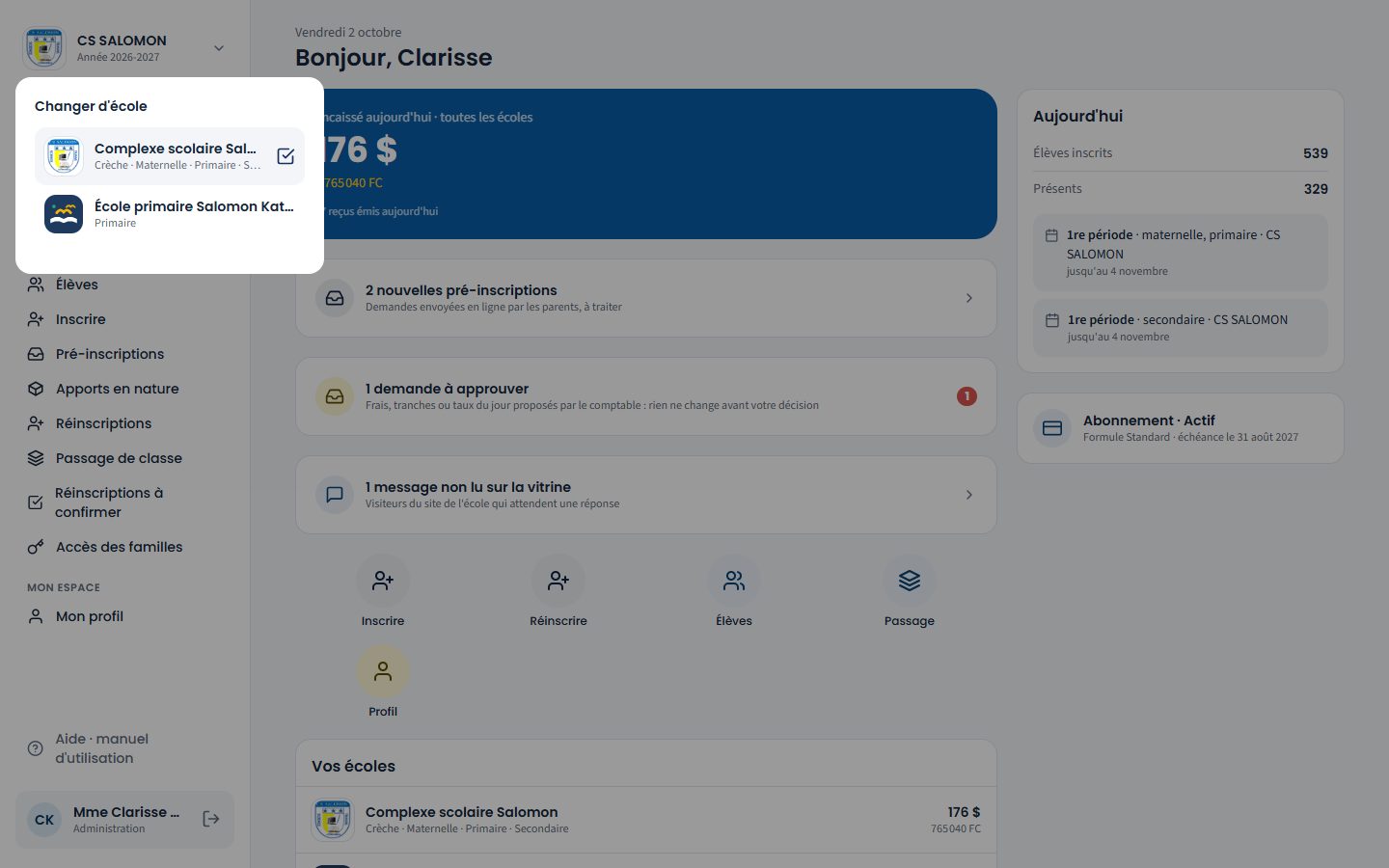This screenshot has width=1389, height=868.
Task: Open 1 message non lu sur la vitrine
Action: click(x=646, y=495)
